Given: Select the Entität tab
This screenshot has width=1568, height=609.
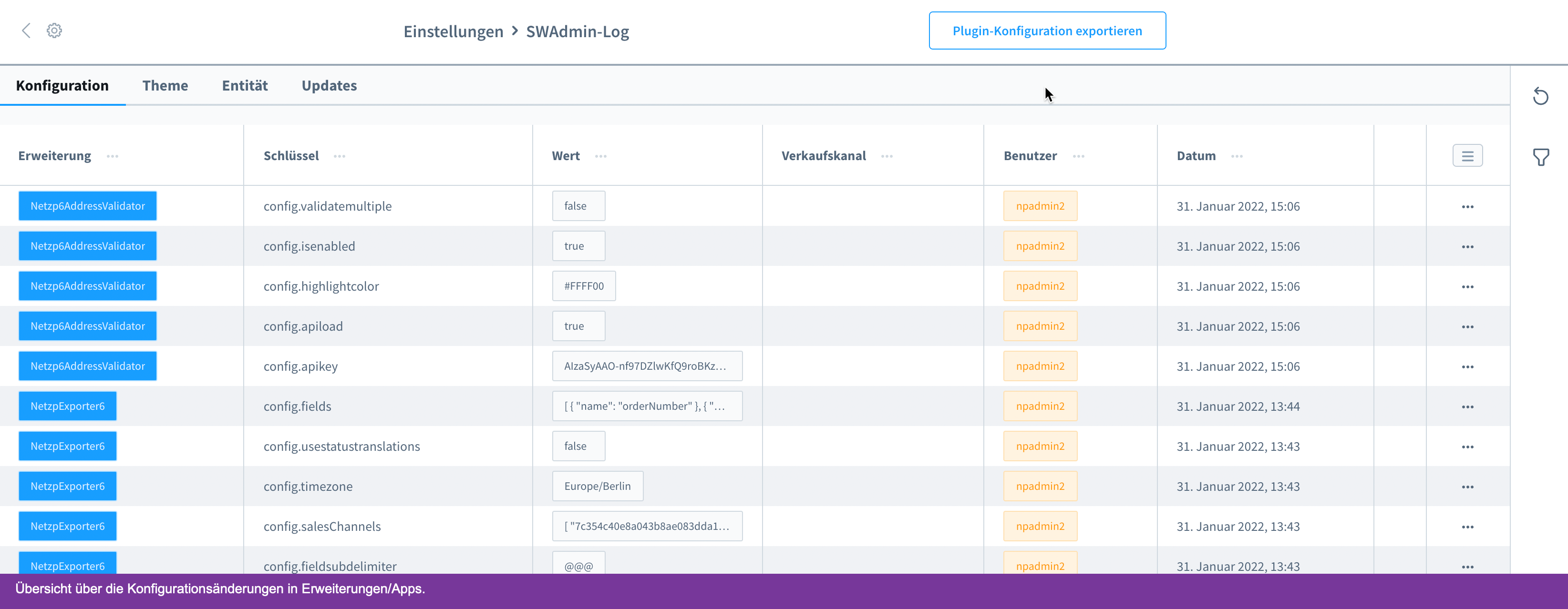Looking at the screenshot, I should (x=244, y=85).
